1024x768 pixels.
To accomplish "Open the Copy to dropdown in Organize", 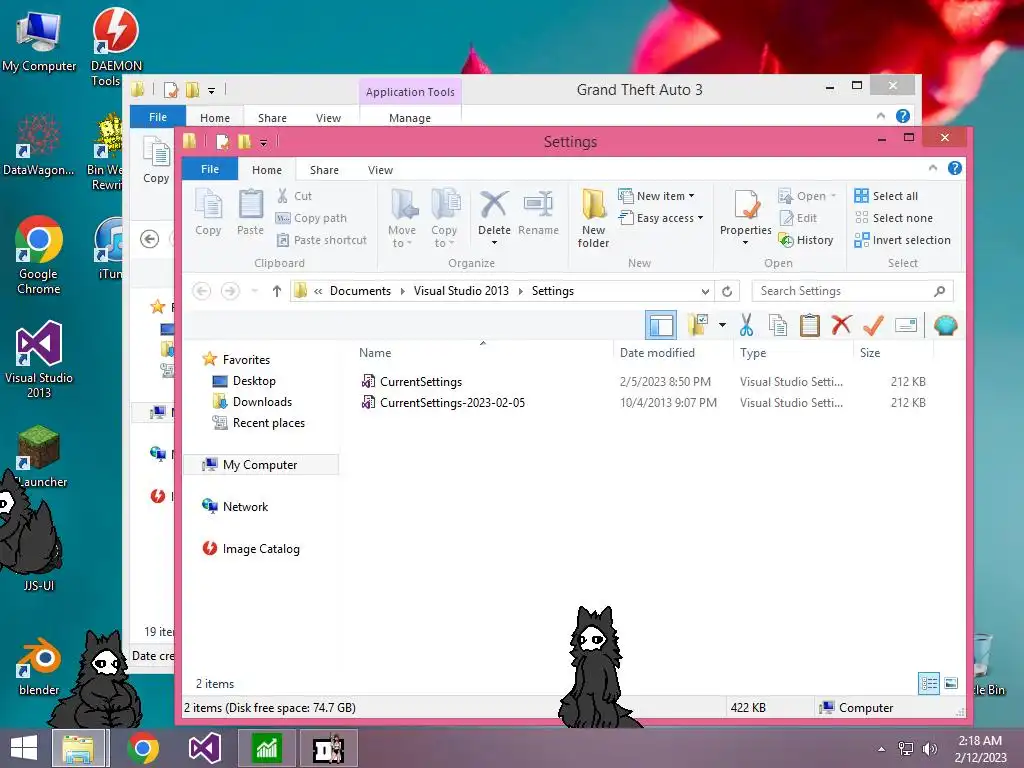I will (x=444, y=219).
